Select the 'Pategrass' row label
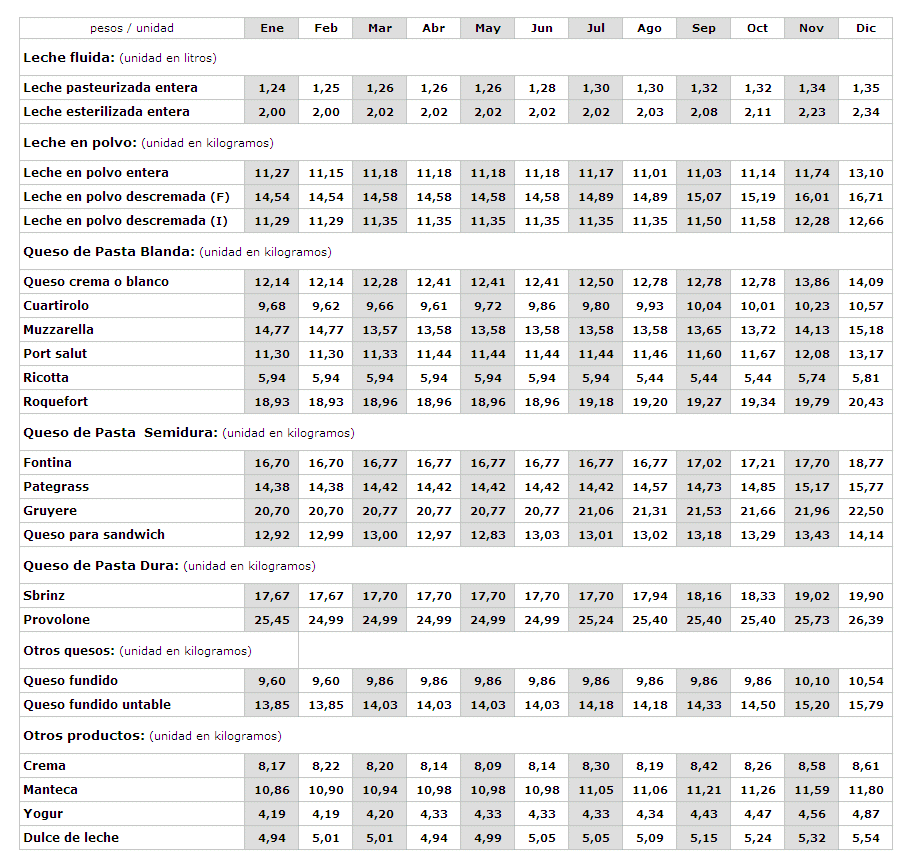Viewport: 912px width, 867px height. [56, 487]
